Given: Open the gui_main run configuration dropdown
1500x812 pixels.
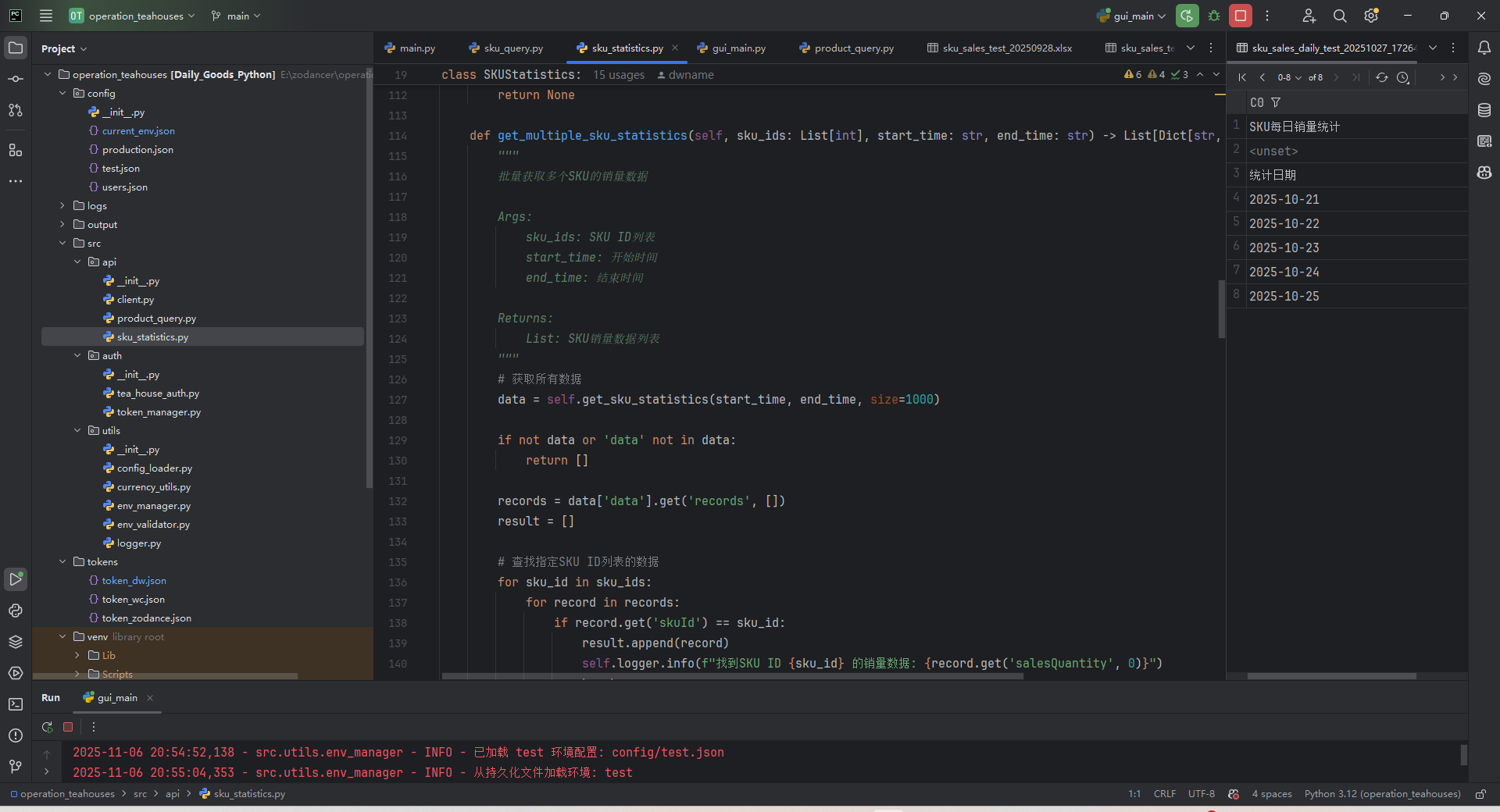Looking at the screenshot, I should 1131,16.
